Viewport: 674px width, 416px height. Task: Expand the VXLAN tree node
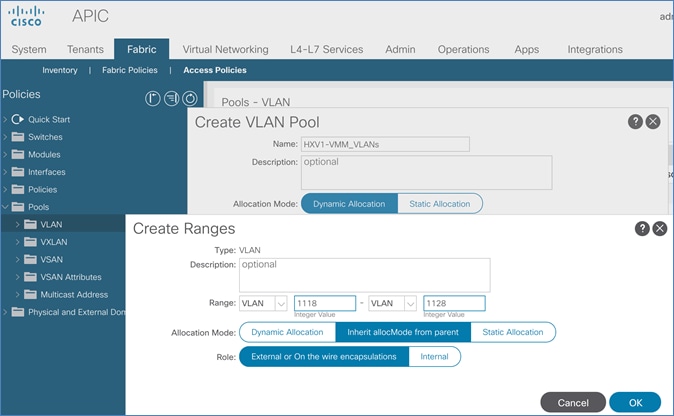[x=18, y=242]
